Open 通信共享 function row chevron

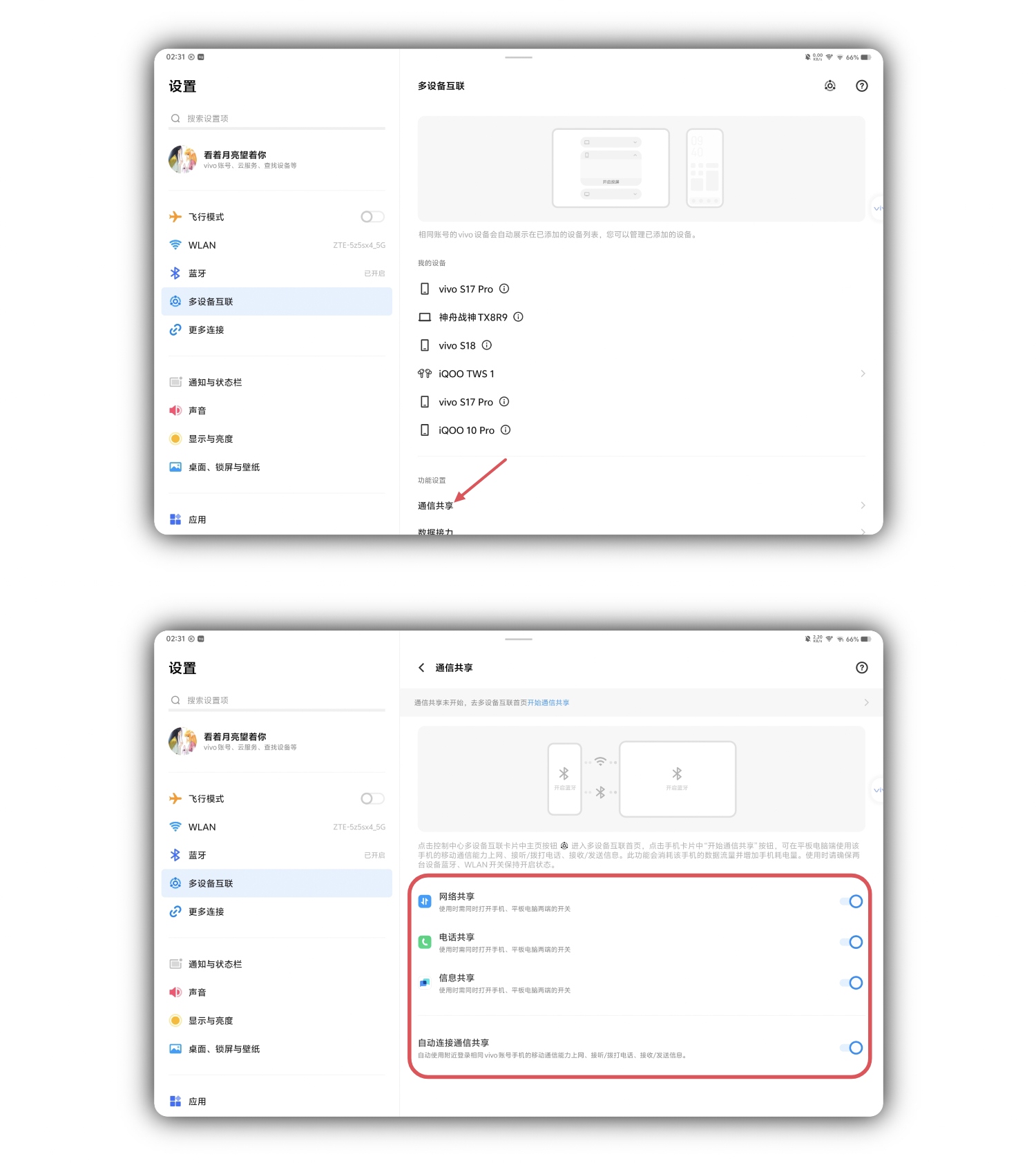[863, 506]
